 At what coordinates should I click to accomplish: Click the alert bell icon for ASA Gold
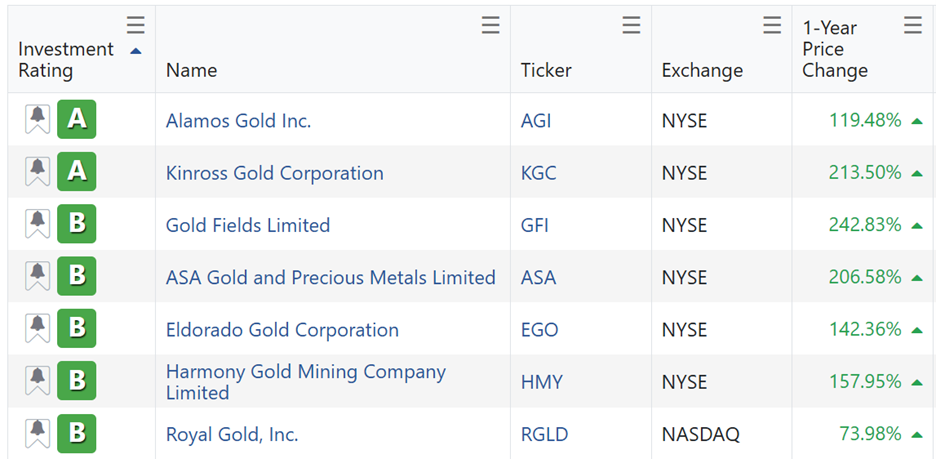(38, 277)
